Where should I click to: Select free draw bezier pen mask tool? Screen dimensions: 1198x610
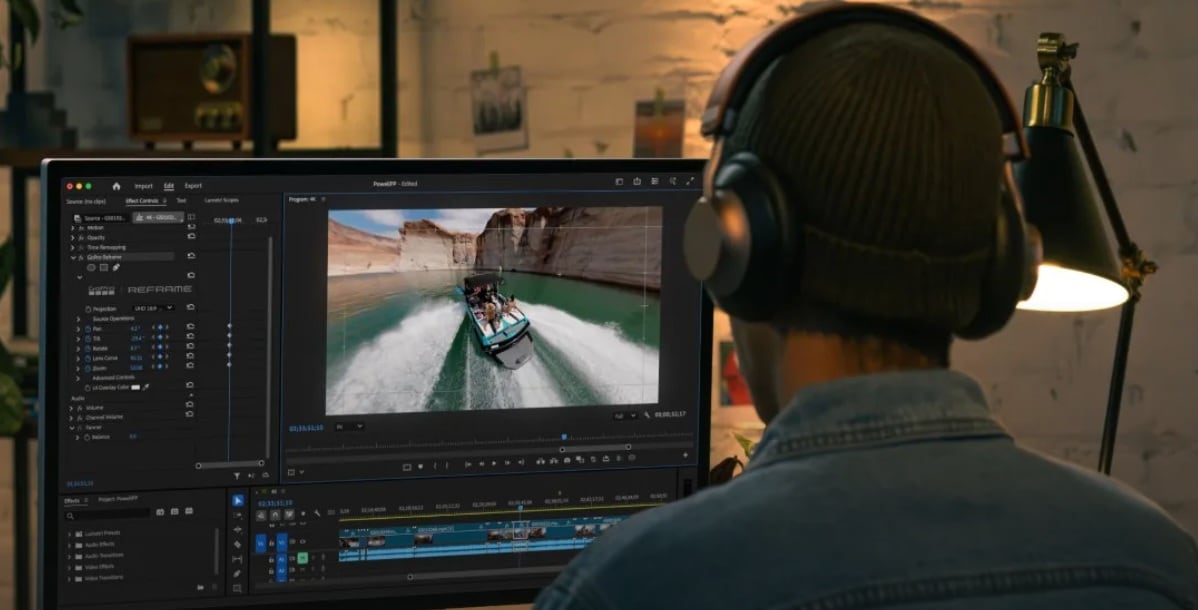[116, 268]
